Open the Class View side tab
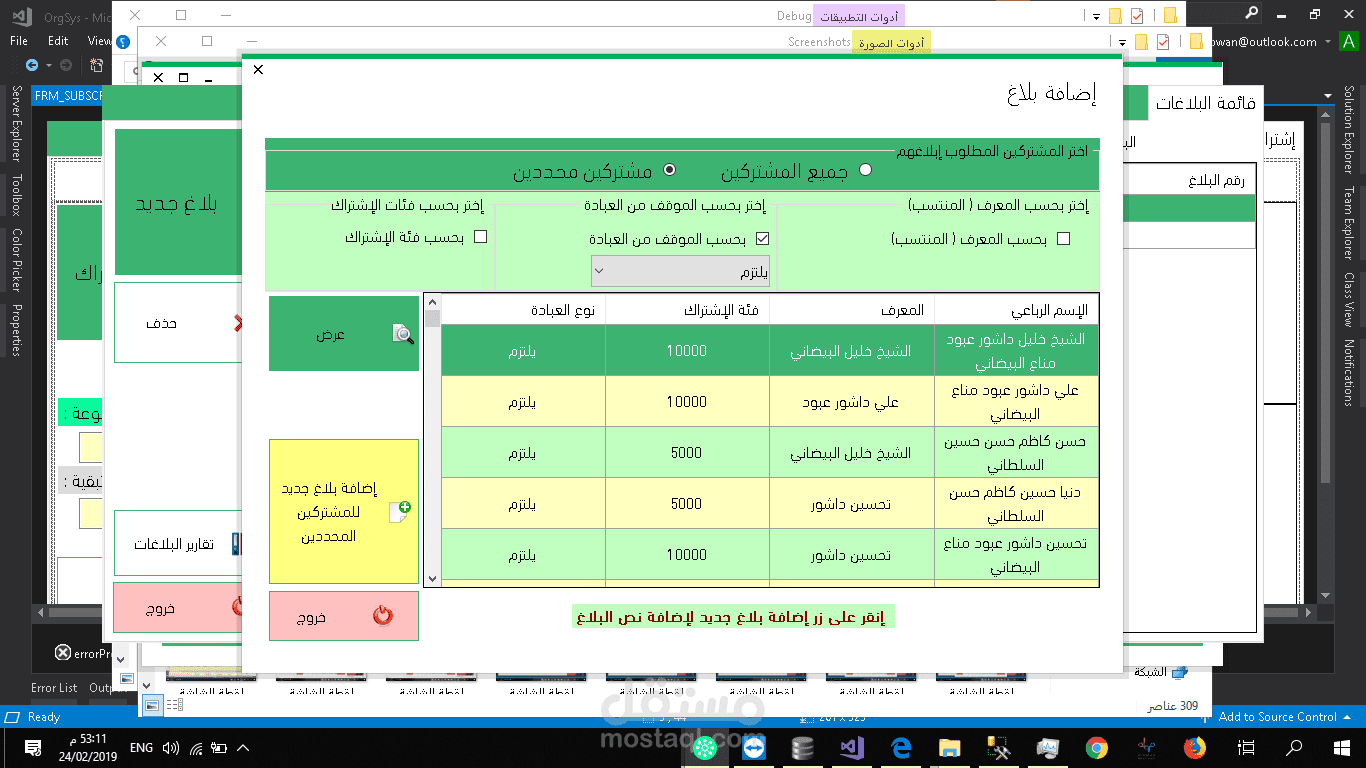This screenshot has width=1366, height=768. [1348, 300]
